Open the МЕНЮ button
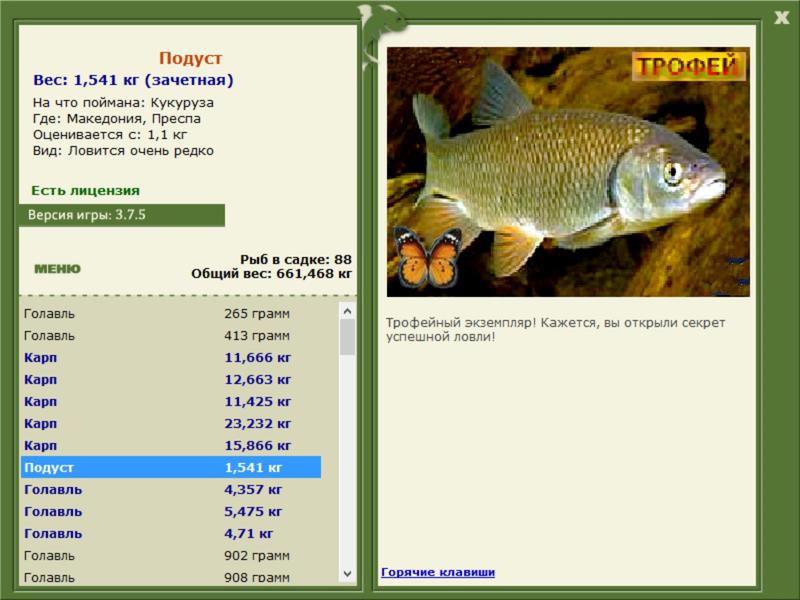 tap(58, 269)
